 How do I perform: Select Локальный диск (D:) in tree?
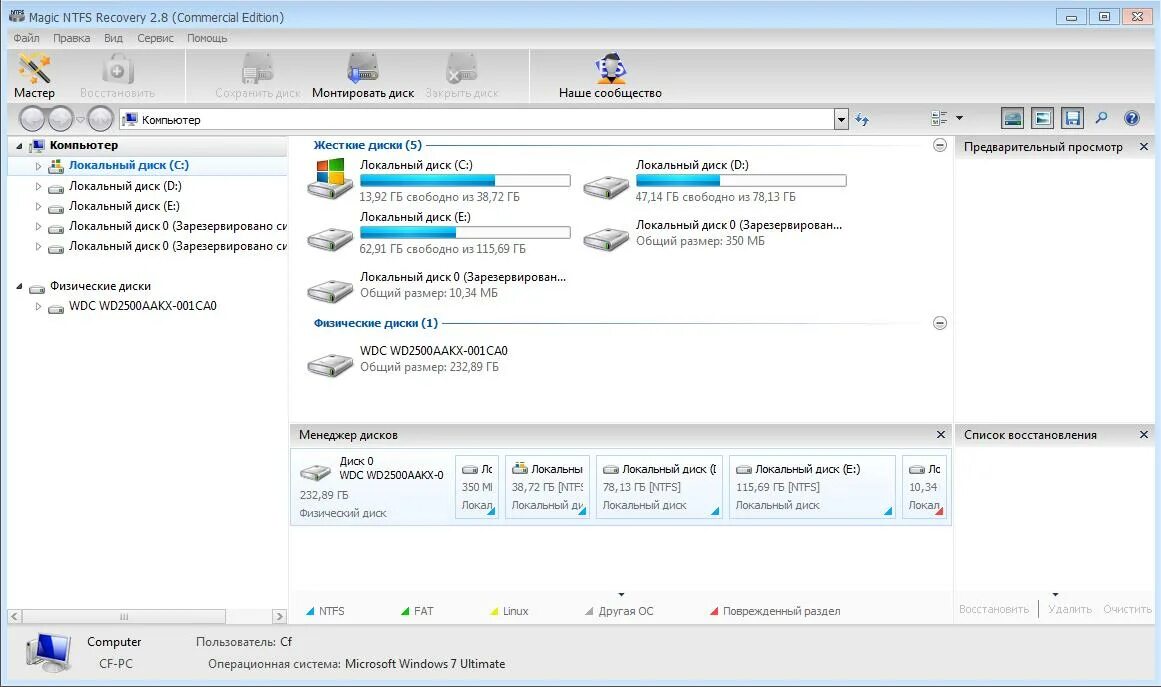tap(125, 186)
